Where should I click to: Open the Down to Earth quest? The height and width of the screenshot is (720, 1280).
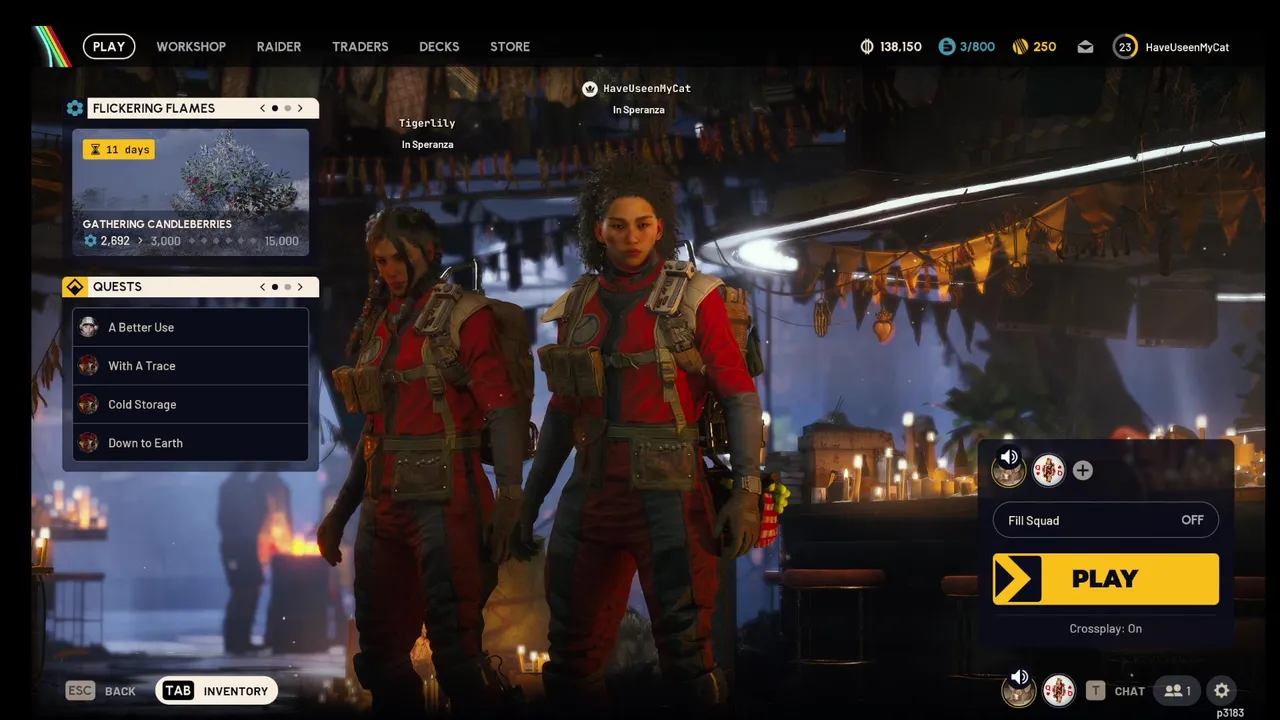[x=190, y=443]
